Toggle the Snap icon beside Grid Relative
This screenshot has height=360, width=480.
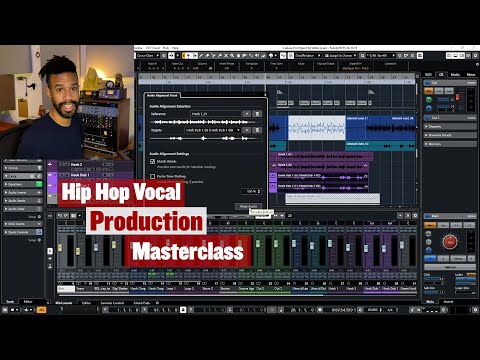click(291, 56)
